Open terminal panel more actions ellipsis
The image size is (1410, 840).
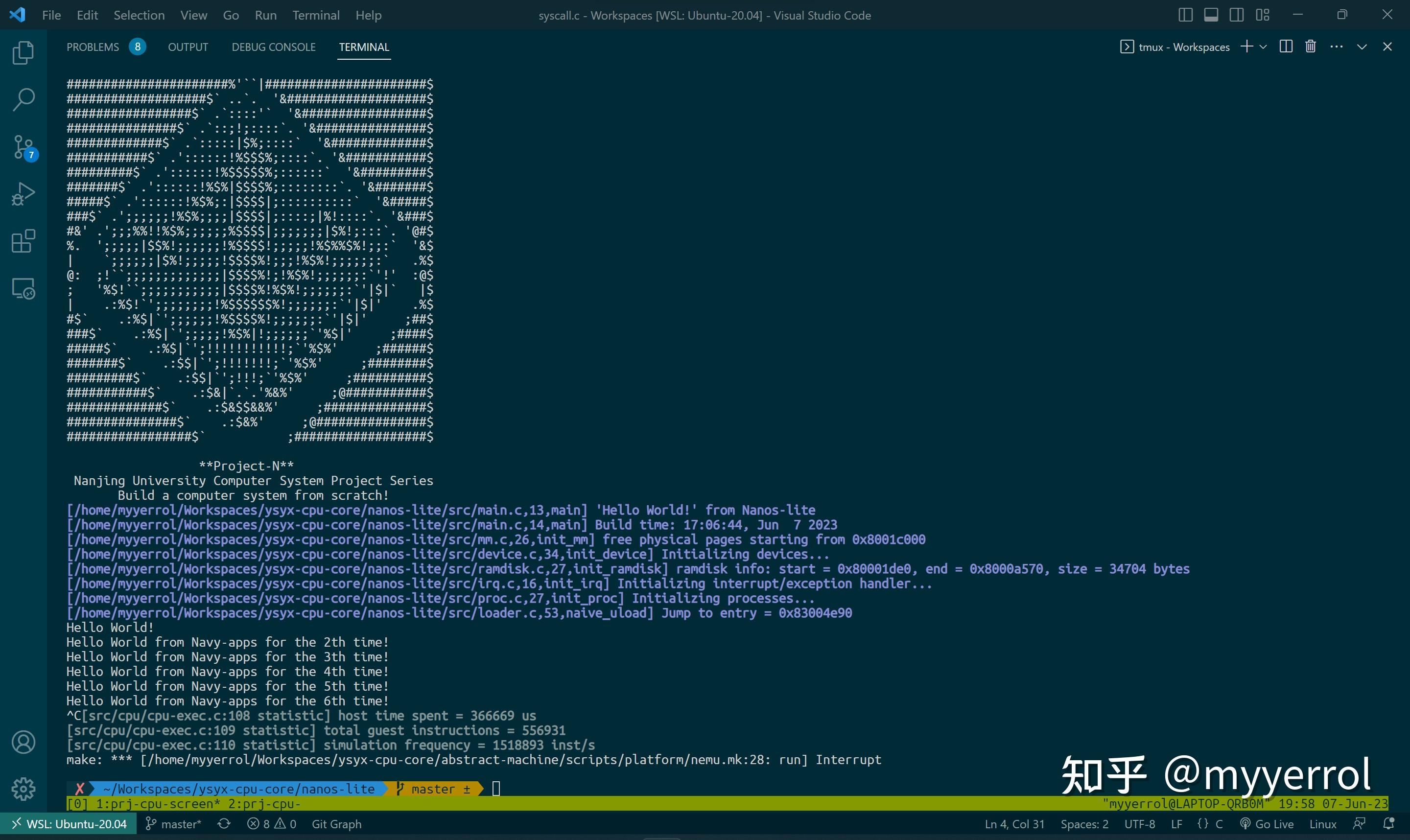(1337, 47)
